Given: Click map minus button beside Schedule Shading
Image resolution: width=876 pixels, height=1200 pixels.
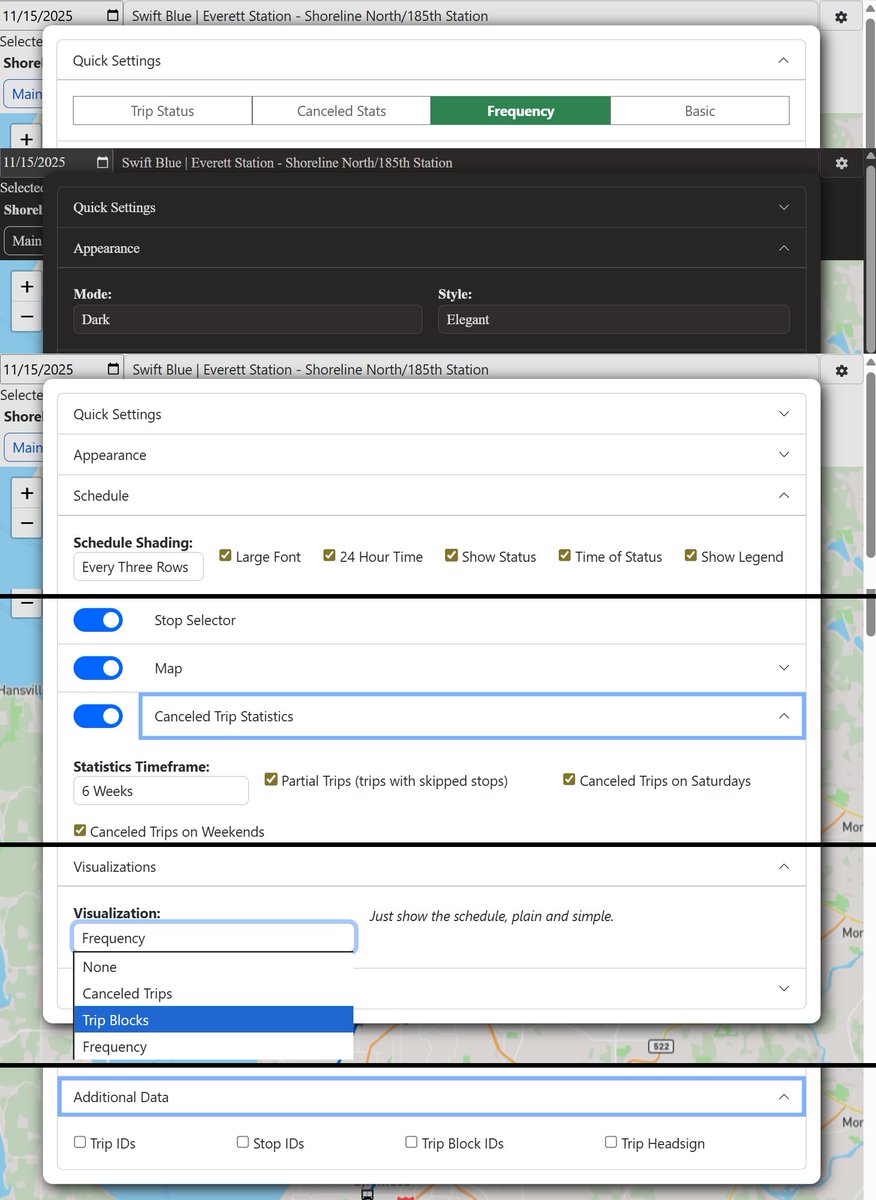Looking at the screenshot, I should (x=27, y=523).
